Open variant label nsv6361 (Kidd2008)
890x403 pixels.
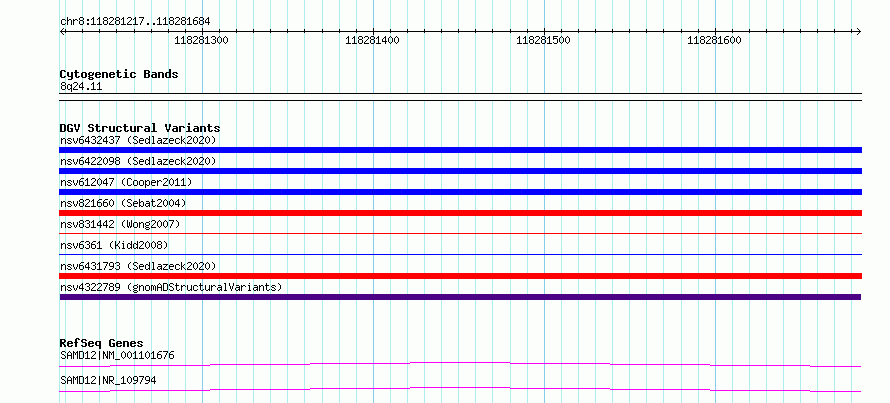114,245
